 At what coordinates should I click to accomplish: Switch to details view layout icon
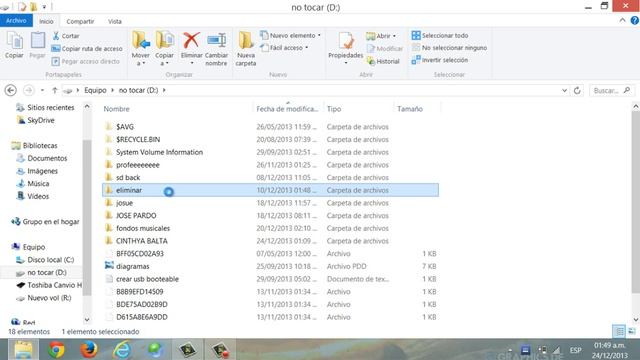pyautogui.click(x=620, y=331)
